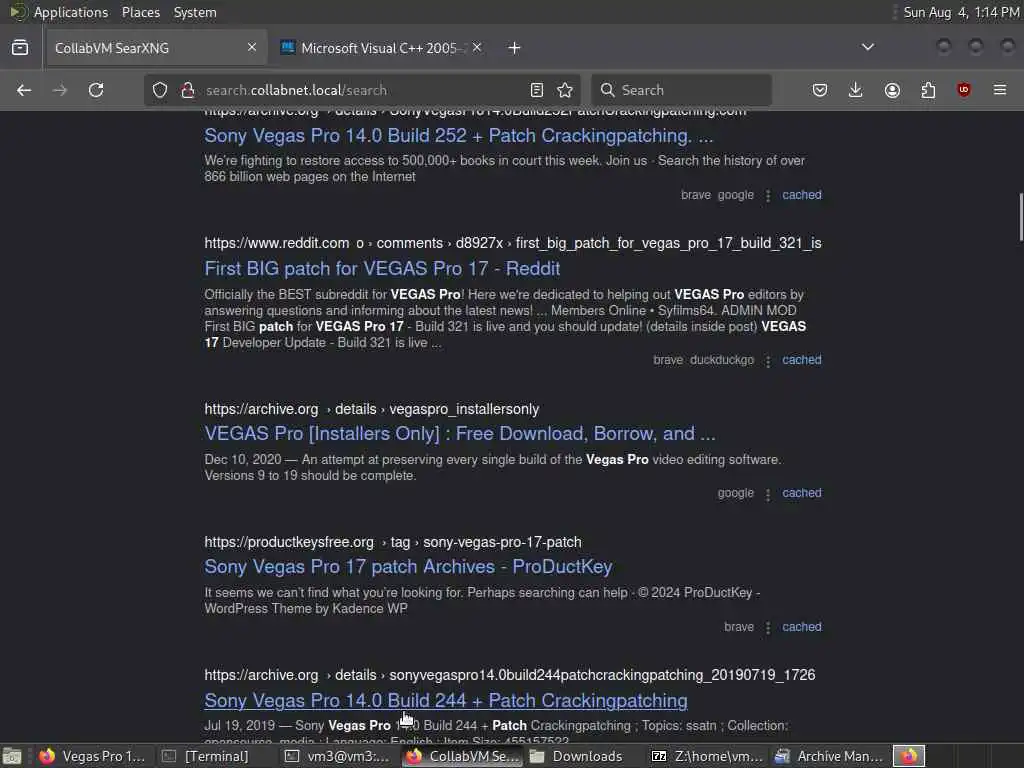Open cached link for Installers Only result
Viewport: 1024px width, 768px height.
tap(802, 493)
